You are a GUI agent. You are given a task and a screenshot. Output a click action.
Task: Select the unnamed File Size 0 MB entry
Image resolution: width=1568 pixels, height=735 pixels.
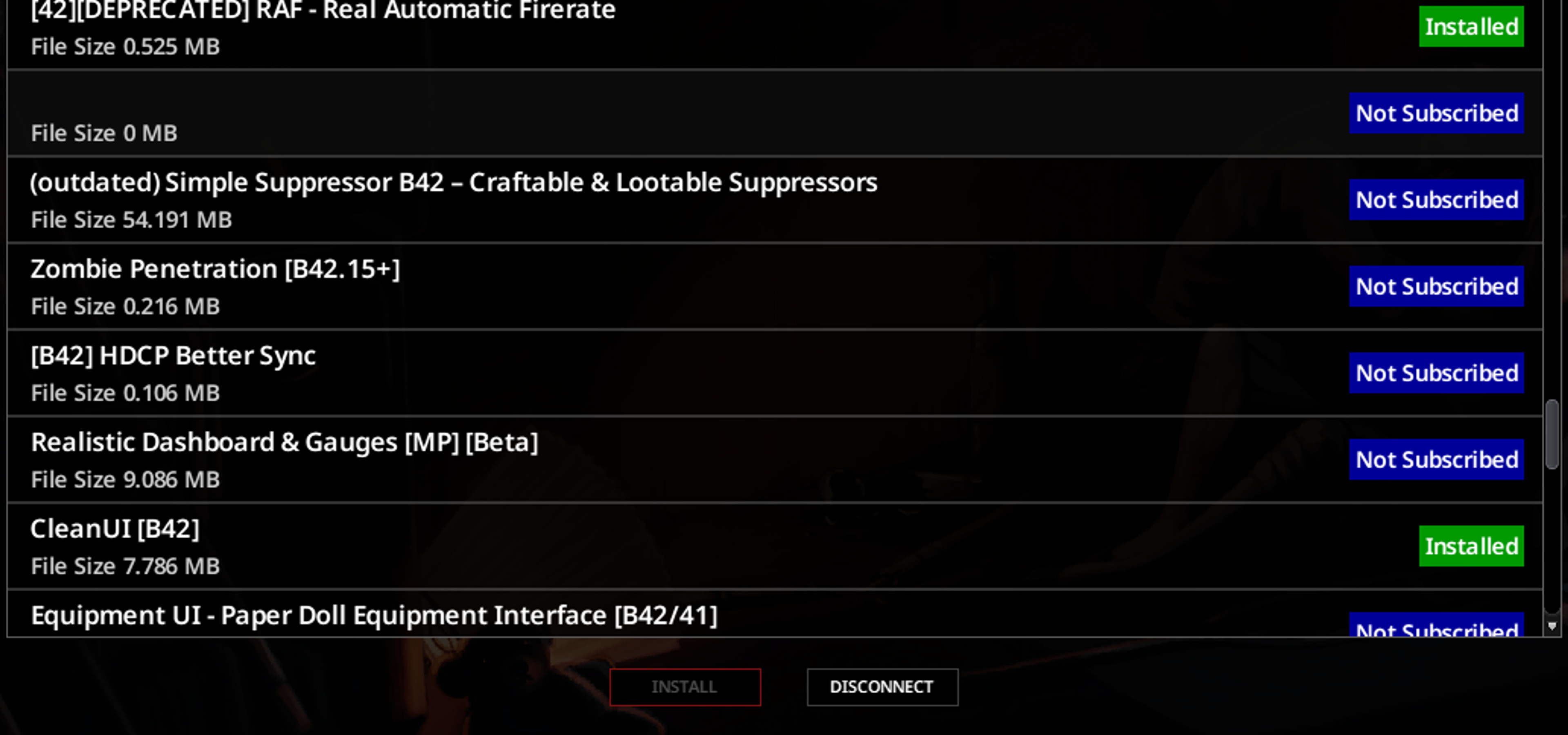[774, 113]
